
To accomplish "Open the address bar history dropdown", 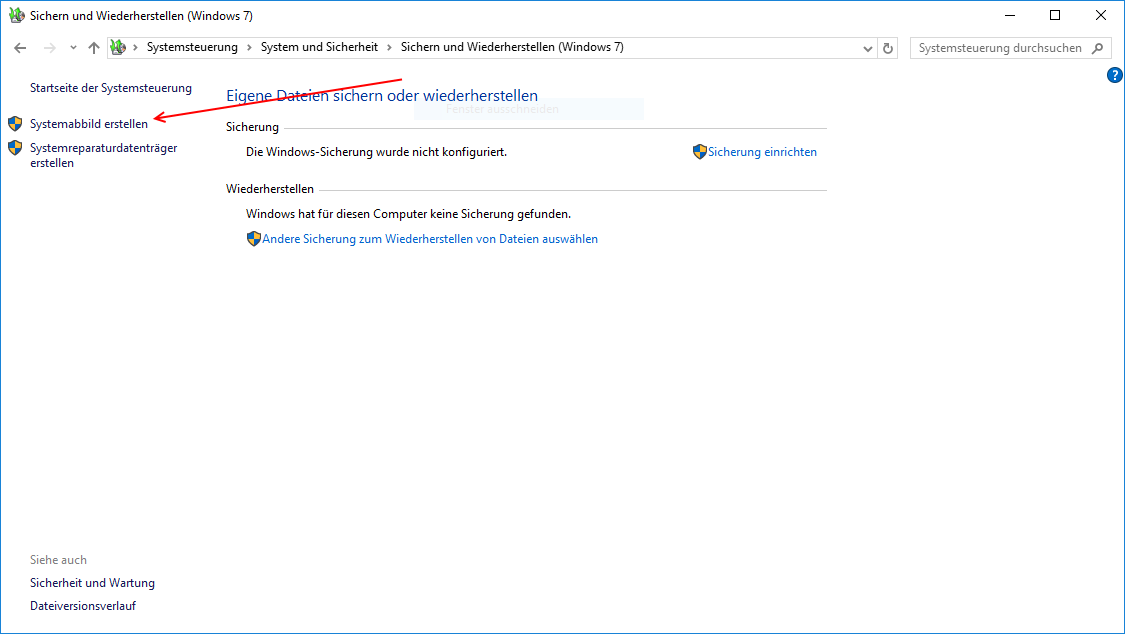I will click(x=867, y=48).
